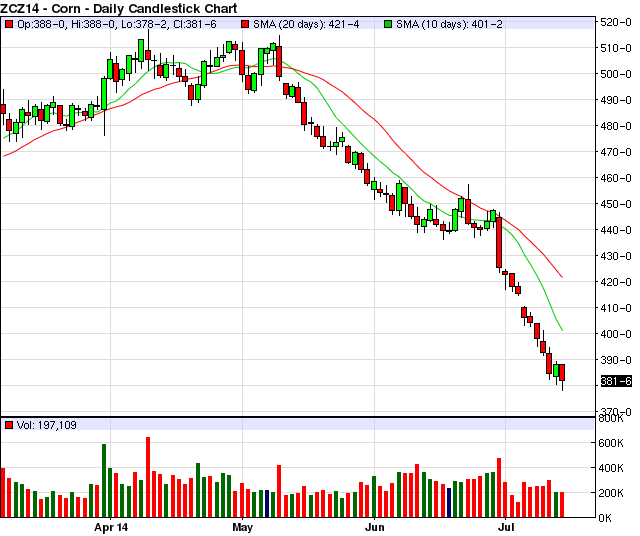Click the end of the red 20-day SMA line
The image size is (640, 536).
pyautogui.click(x=562, y=277)
